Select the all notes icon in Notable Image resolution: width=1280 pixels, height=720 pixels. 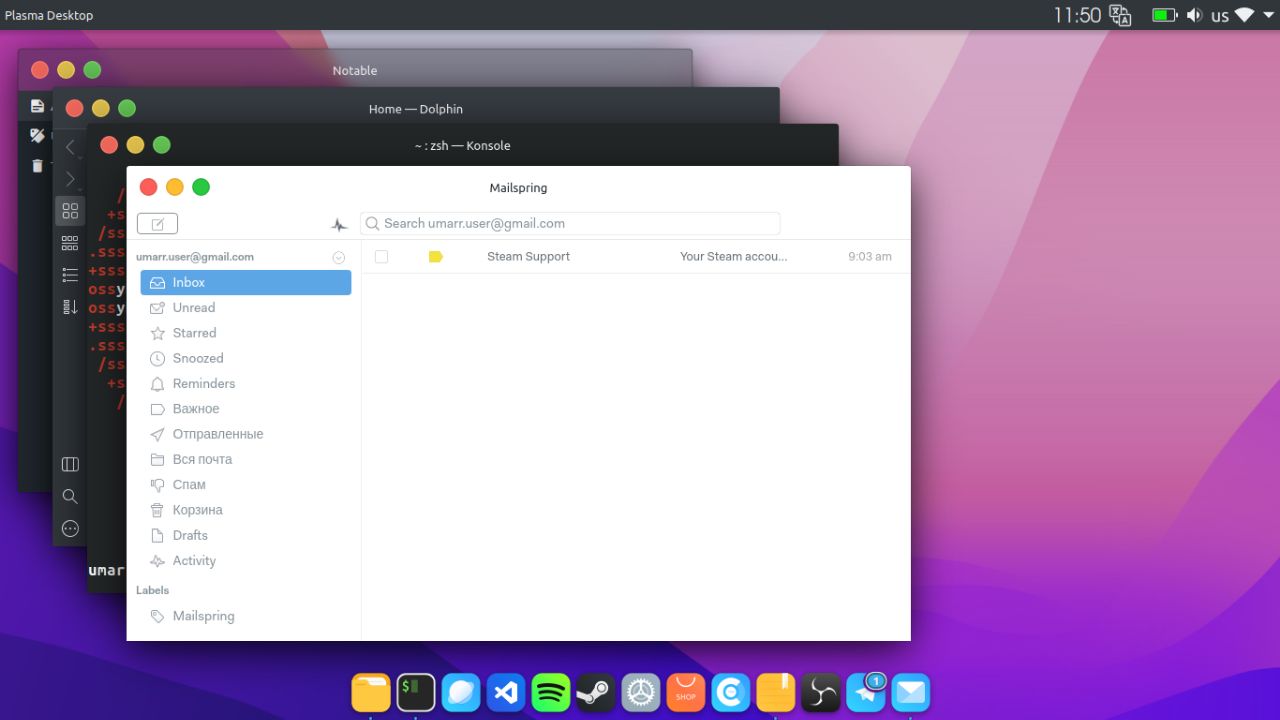pyautogui.click(x=37, y=106)
